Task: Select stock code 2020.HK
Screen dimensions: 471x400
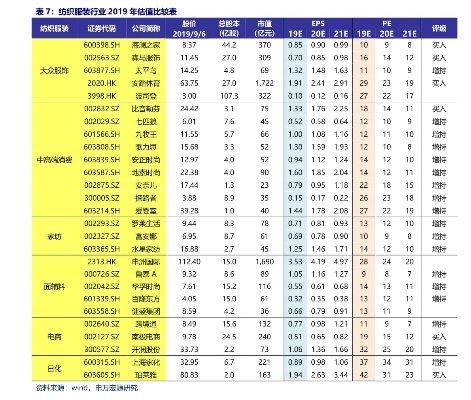Action: (x=102, y=83)
